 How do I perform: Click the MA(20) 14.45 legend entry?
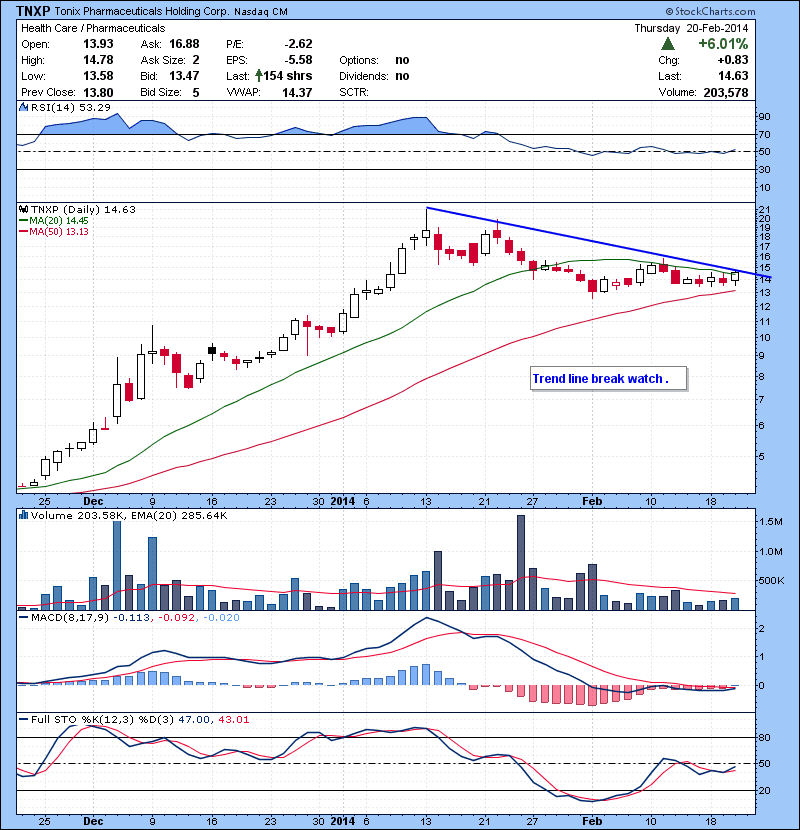(54, 221)
